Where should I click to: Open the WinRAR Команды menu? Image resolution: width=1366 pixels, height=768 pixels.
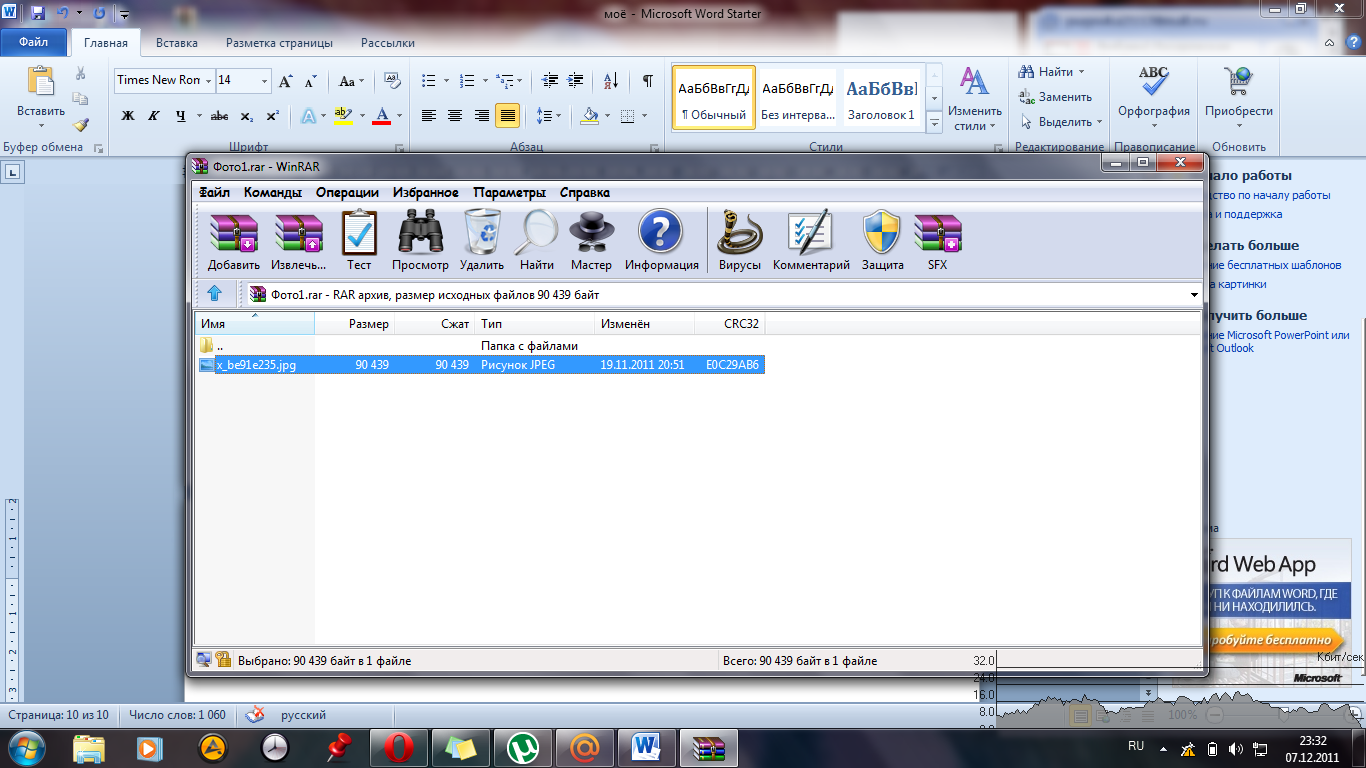273,193
